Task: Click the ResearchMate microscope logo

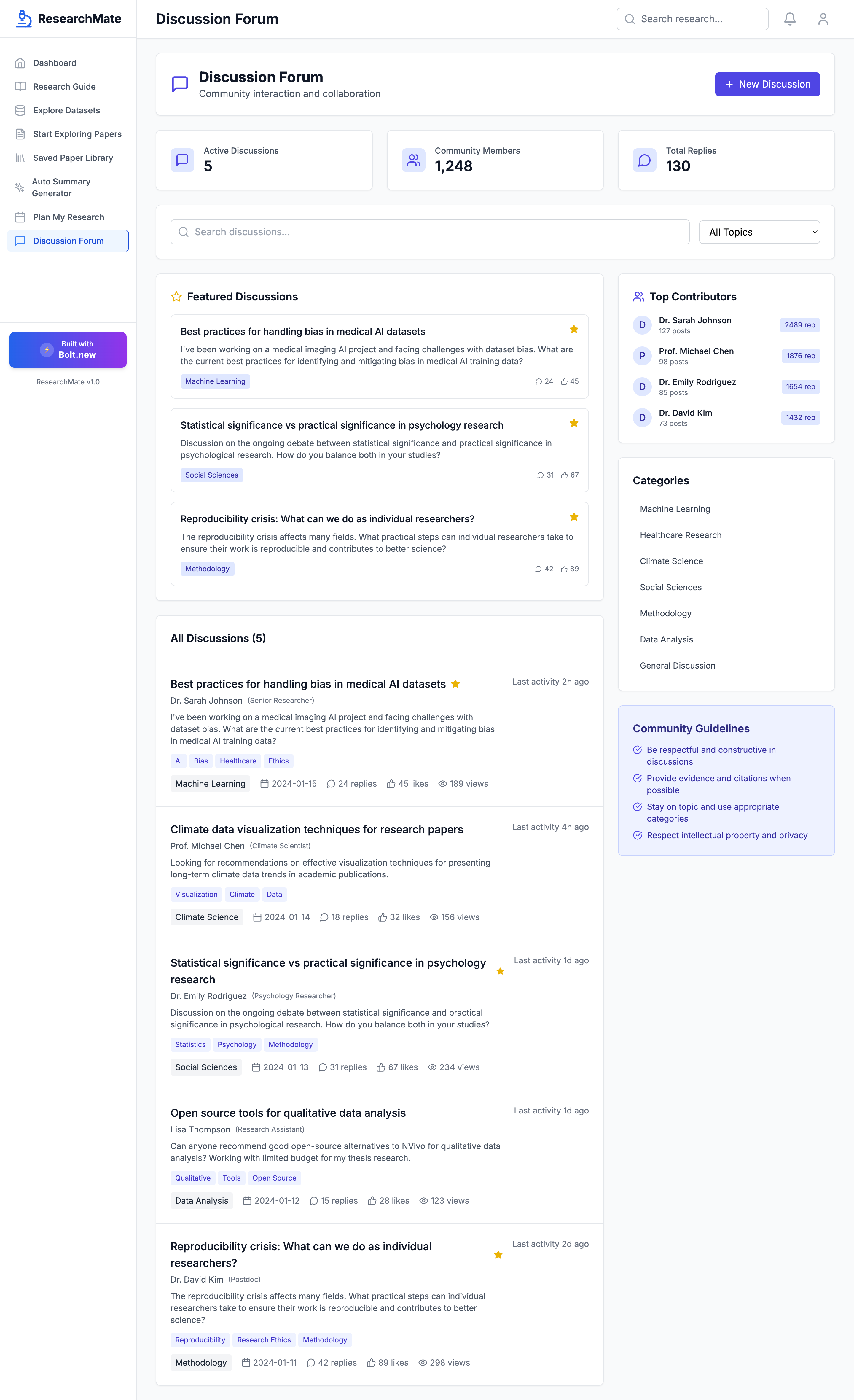Action: click(x=23, y=19)
